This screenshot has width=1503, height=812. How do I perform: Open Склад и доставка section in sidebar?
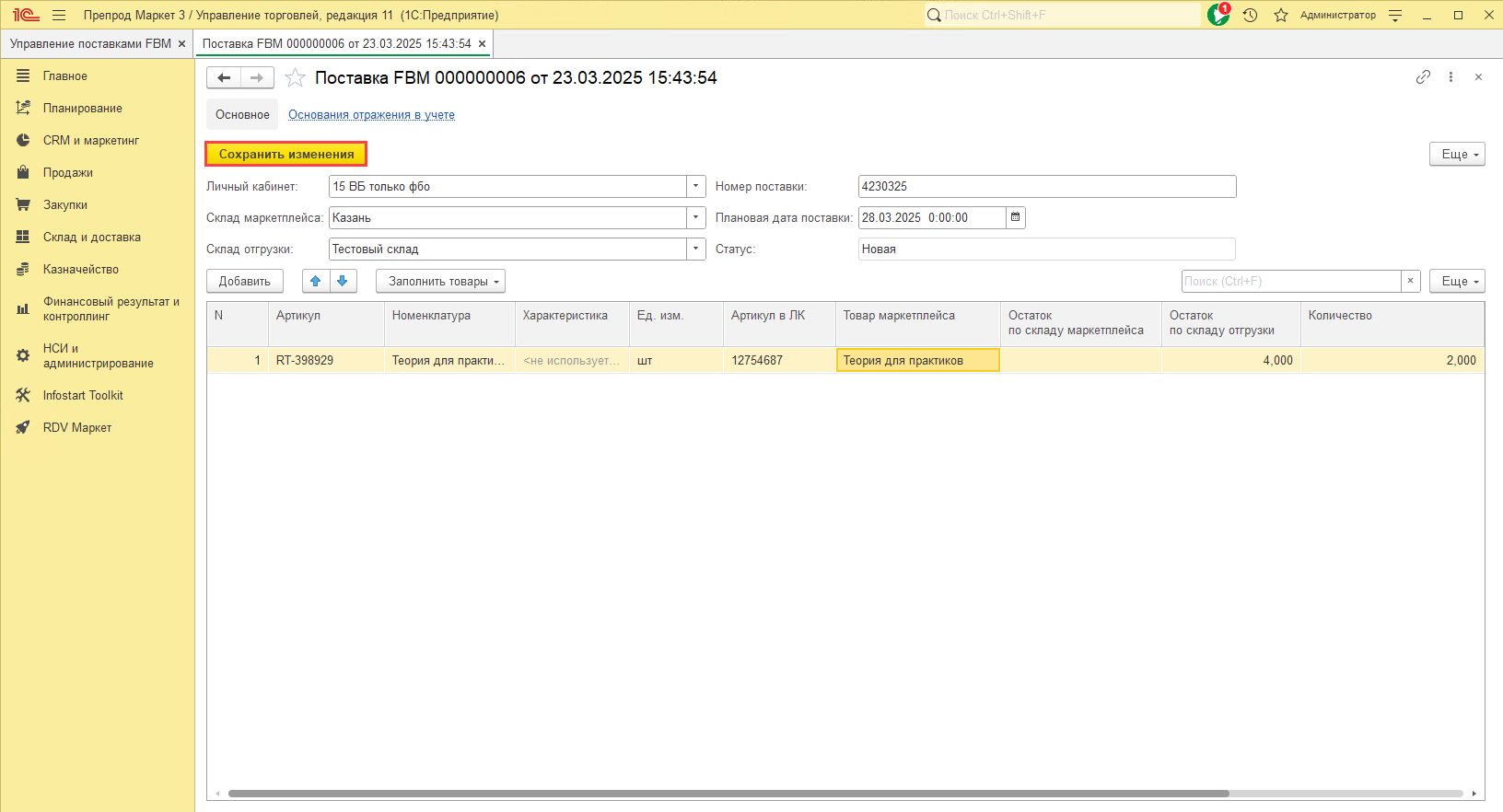(91, 238)
